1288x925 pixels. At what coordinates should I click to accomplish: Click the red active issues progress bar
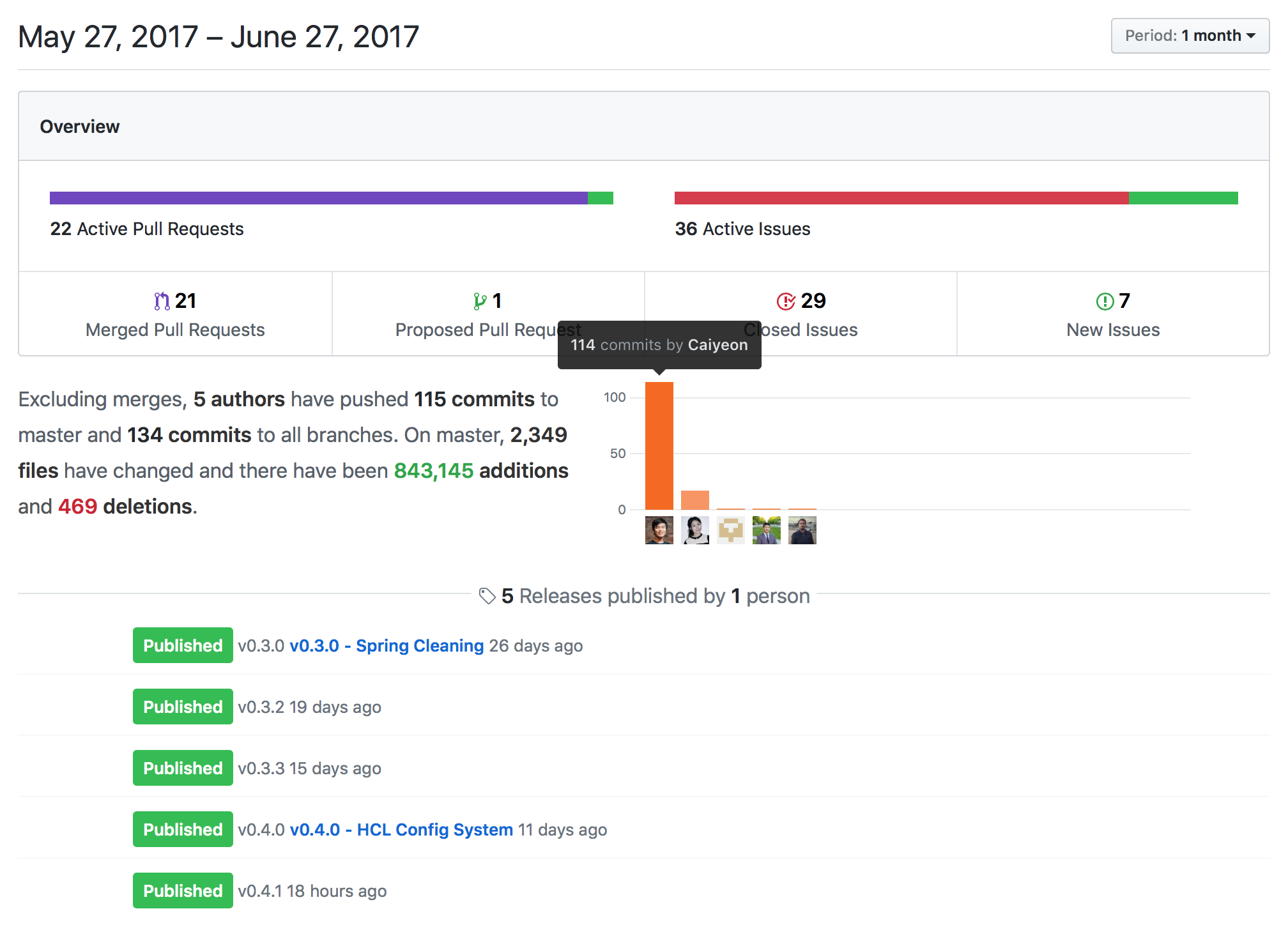click(x=901, y=198)
